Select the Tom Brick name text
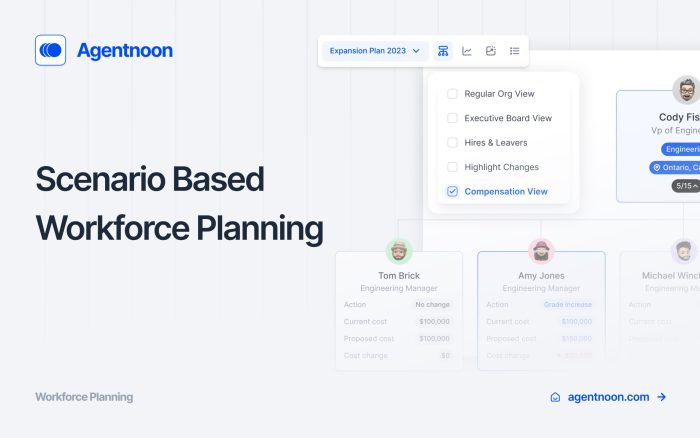Viewport: 700px width, 438px height. [x=399, y=275]
